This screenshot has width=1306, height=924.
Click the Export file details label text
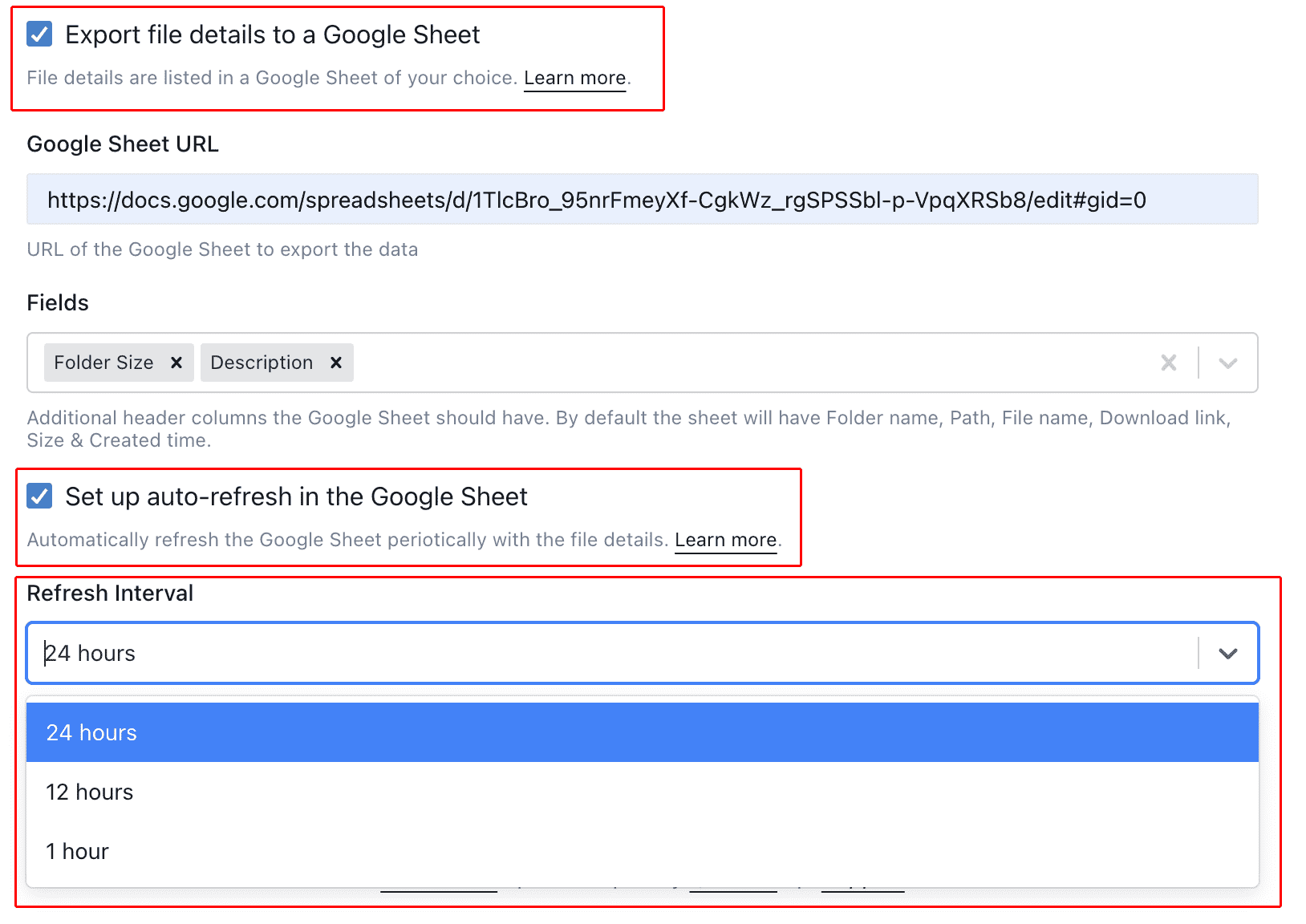click(x=272, y=34)
